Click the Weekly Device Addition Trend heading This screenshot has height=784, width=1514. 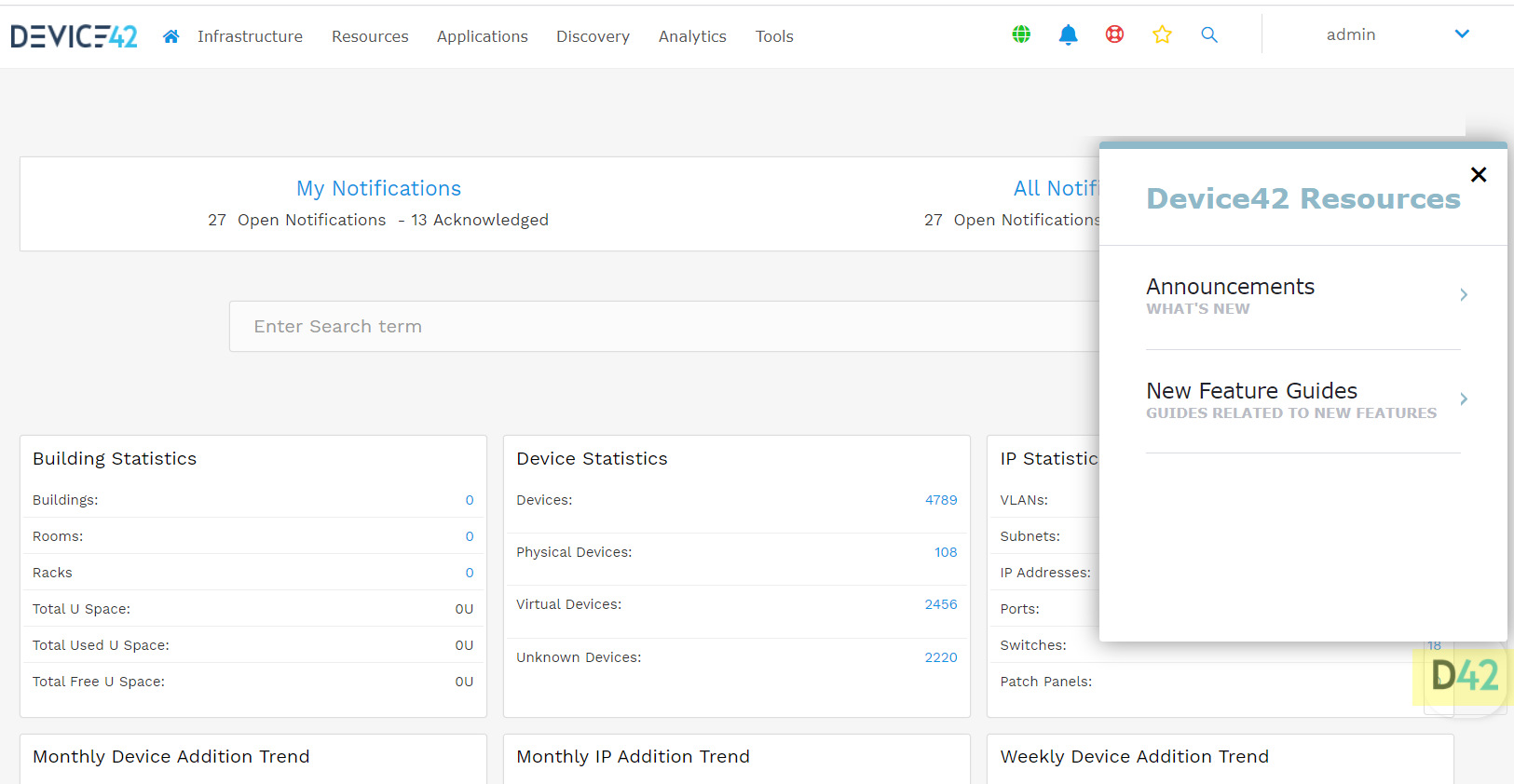[1135, 757]
